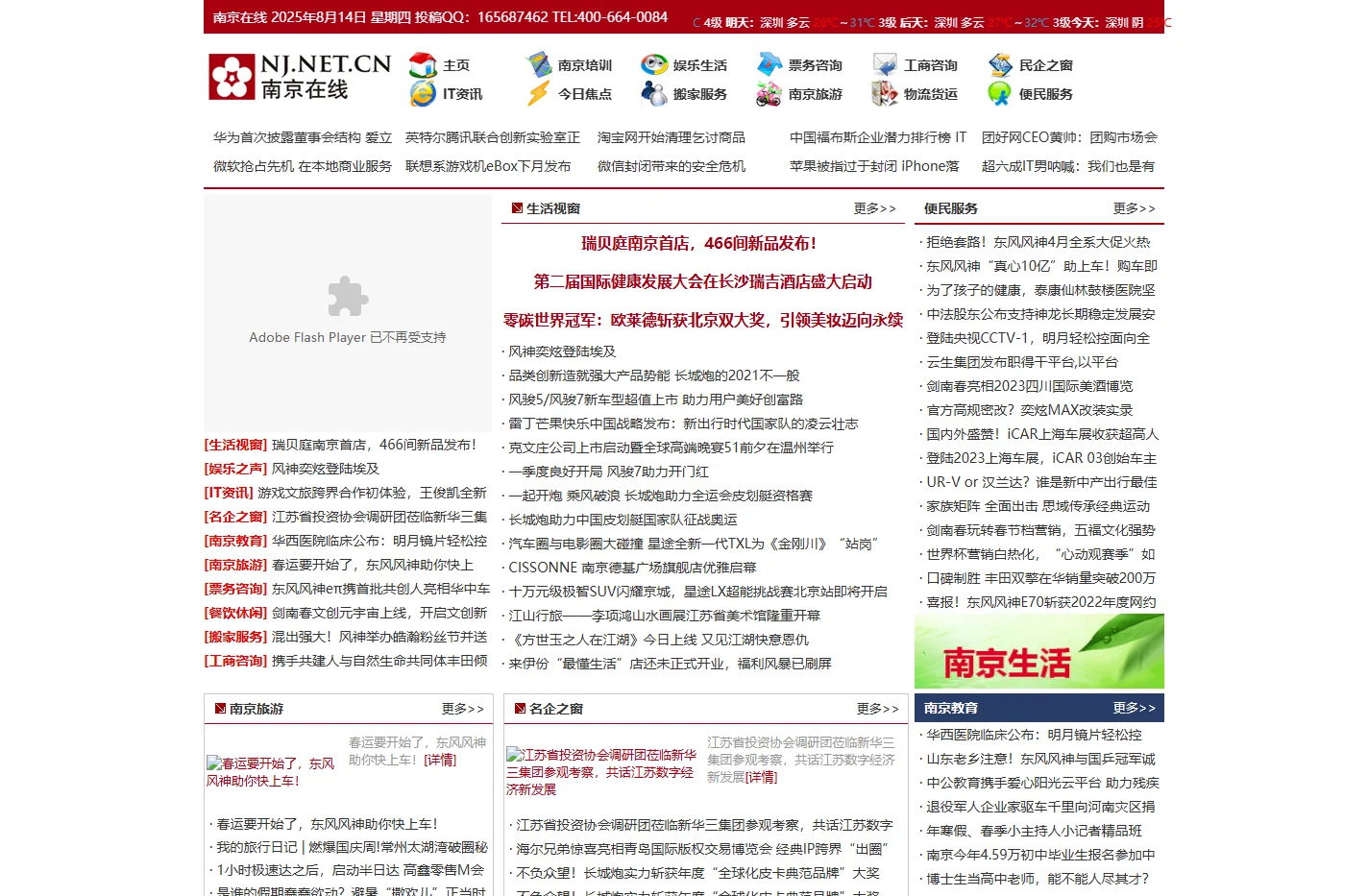The height and width of the screenshot is (896, 1368).
Task: Click the [餐饮休闲] category tag
Action: (x=235, y=613)
